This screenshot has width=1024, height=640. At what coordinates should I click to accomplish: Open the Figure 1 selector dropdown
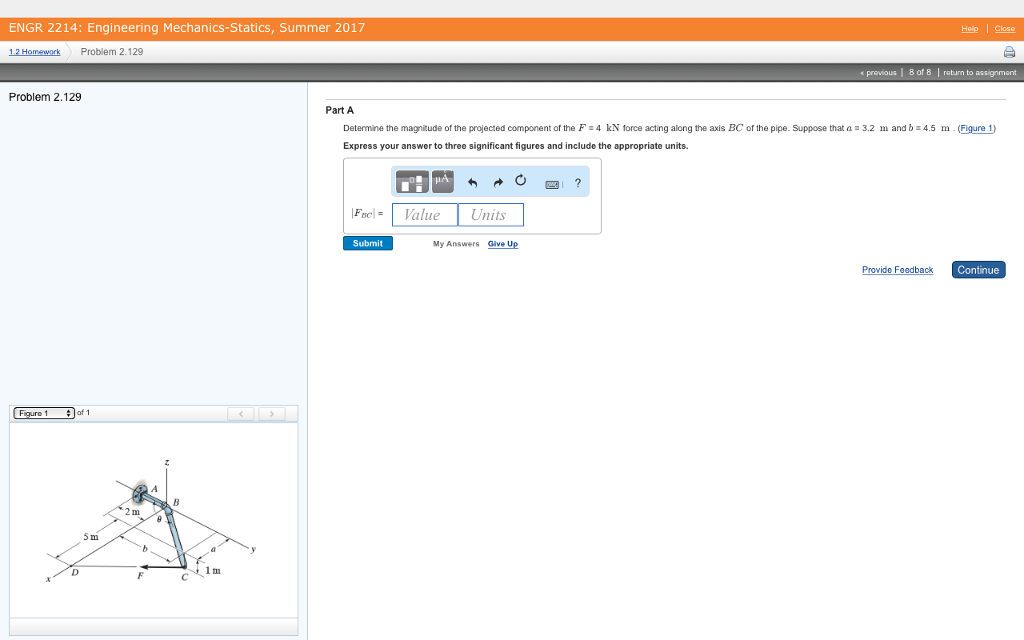click(42, 412)
